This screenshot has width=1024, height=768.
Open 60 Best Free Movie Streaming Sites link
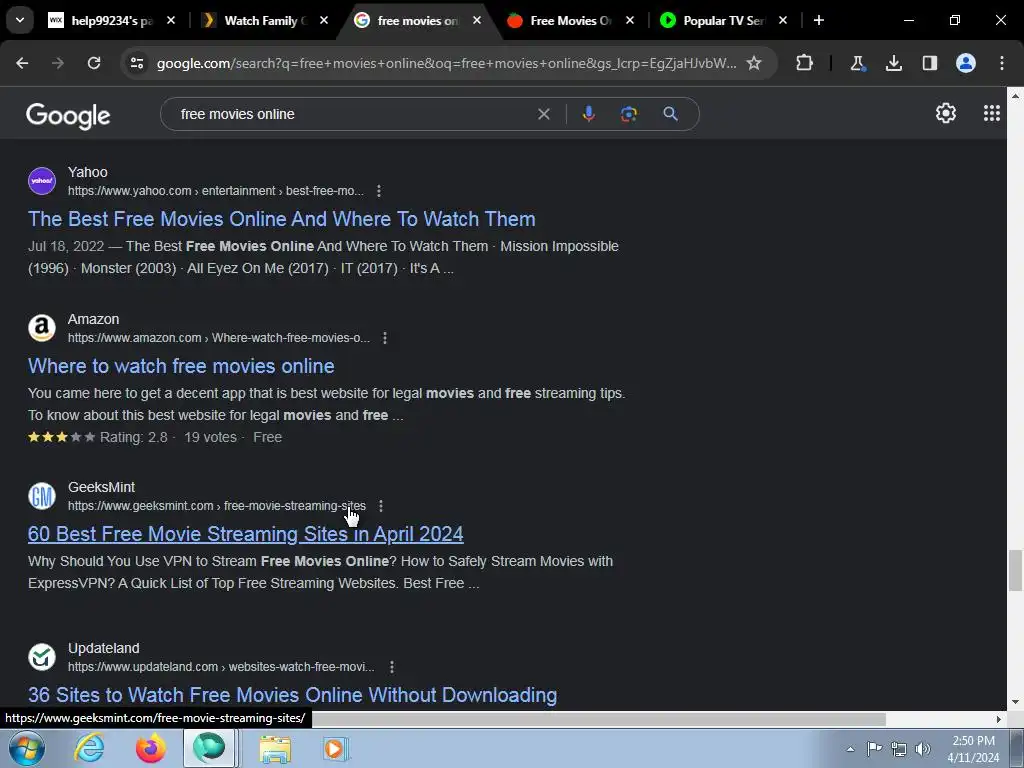click(x=246, y=534)
